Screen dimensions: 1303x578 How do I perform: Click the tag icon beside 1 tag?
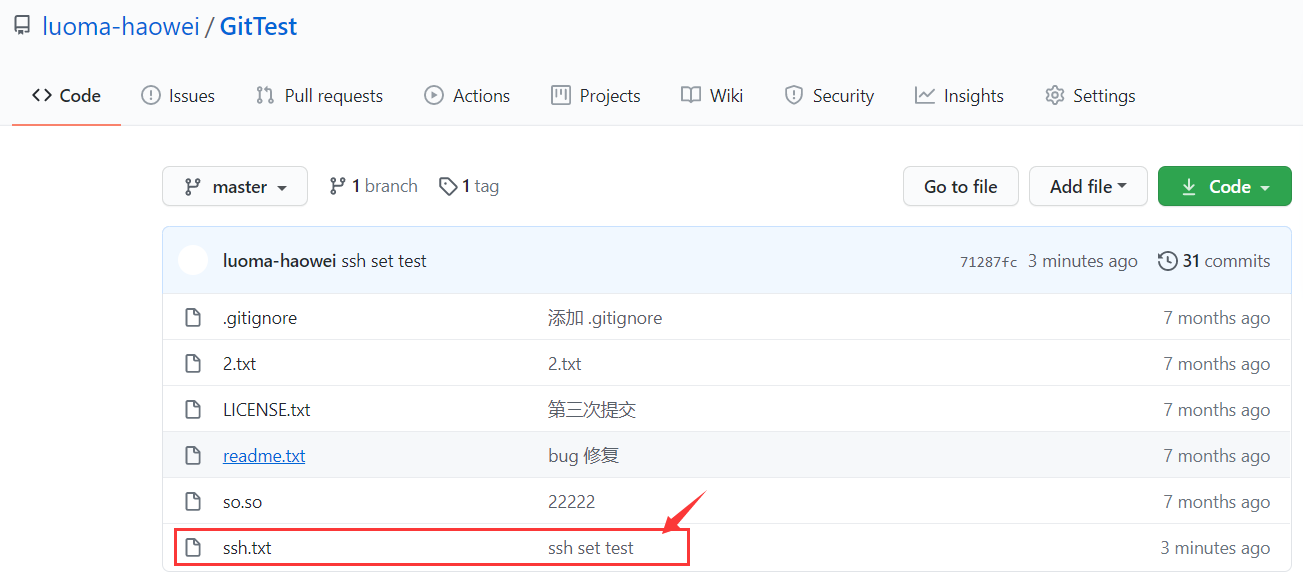[x=449, y=186]
